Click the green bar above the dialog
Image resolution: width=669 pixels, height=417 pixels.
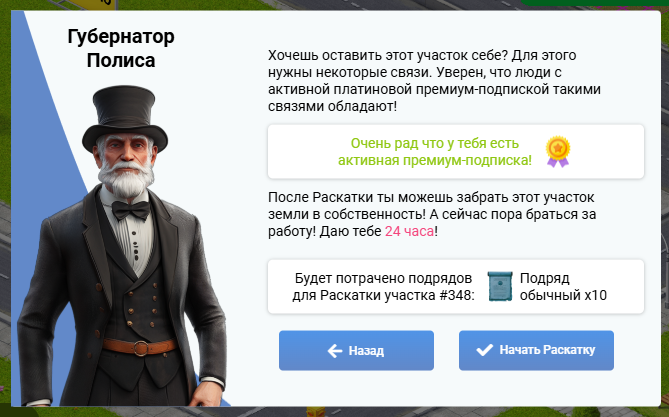click(594, 3)
